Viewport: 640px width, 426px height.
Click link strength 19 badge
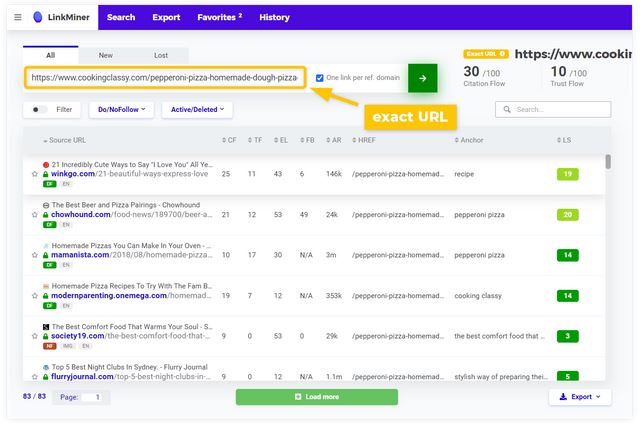(568, 174)
